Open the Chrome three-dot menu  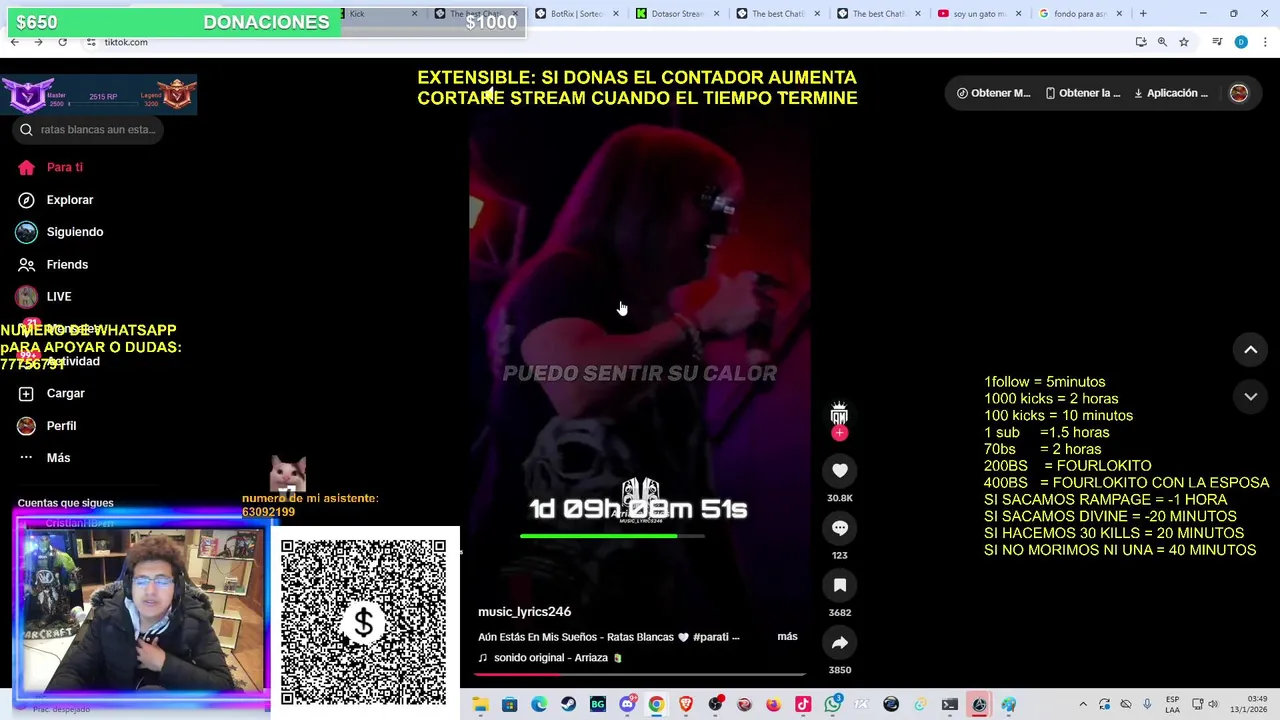[1266, 42]
